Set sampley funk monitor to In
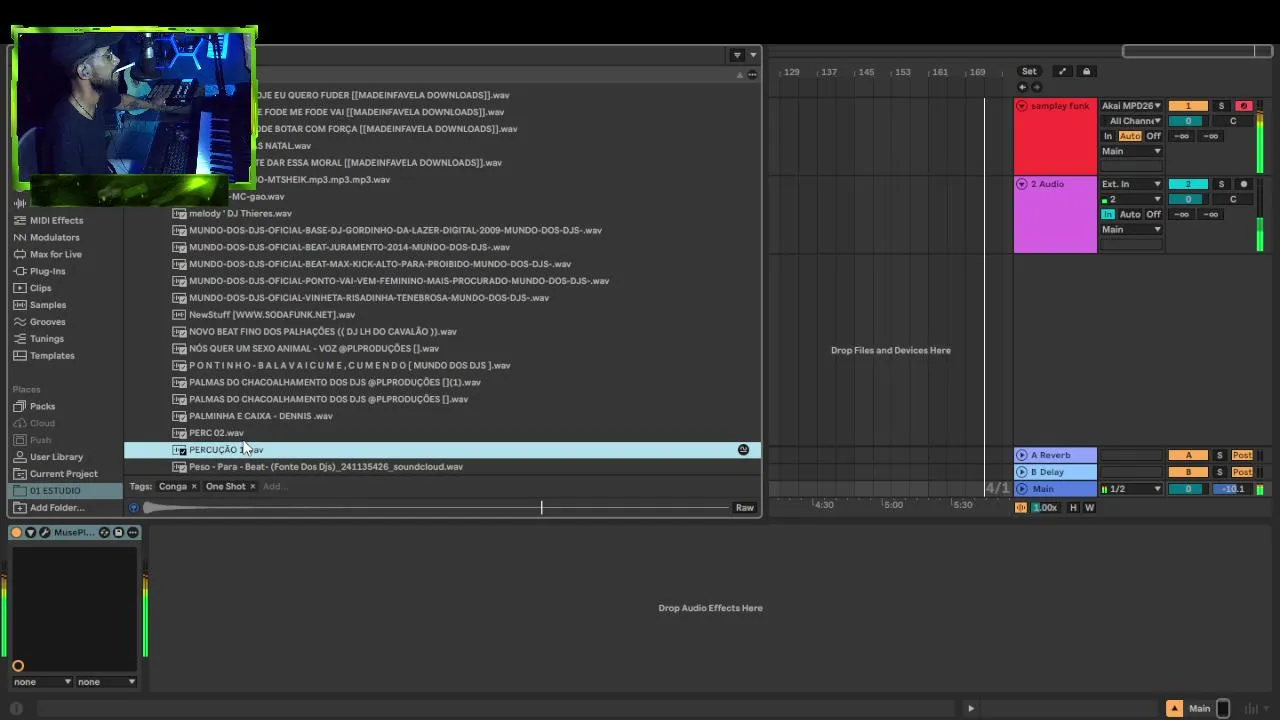Viewport: 1280px width, 720px height. click(1108, 136)
